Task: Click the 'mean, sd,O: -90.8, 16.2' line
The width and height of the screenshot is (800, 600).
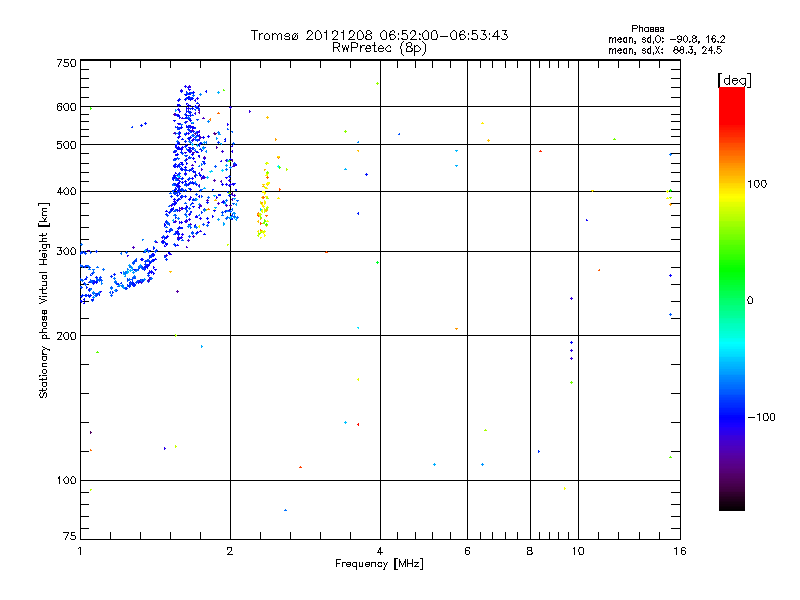Action: 666,39
